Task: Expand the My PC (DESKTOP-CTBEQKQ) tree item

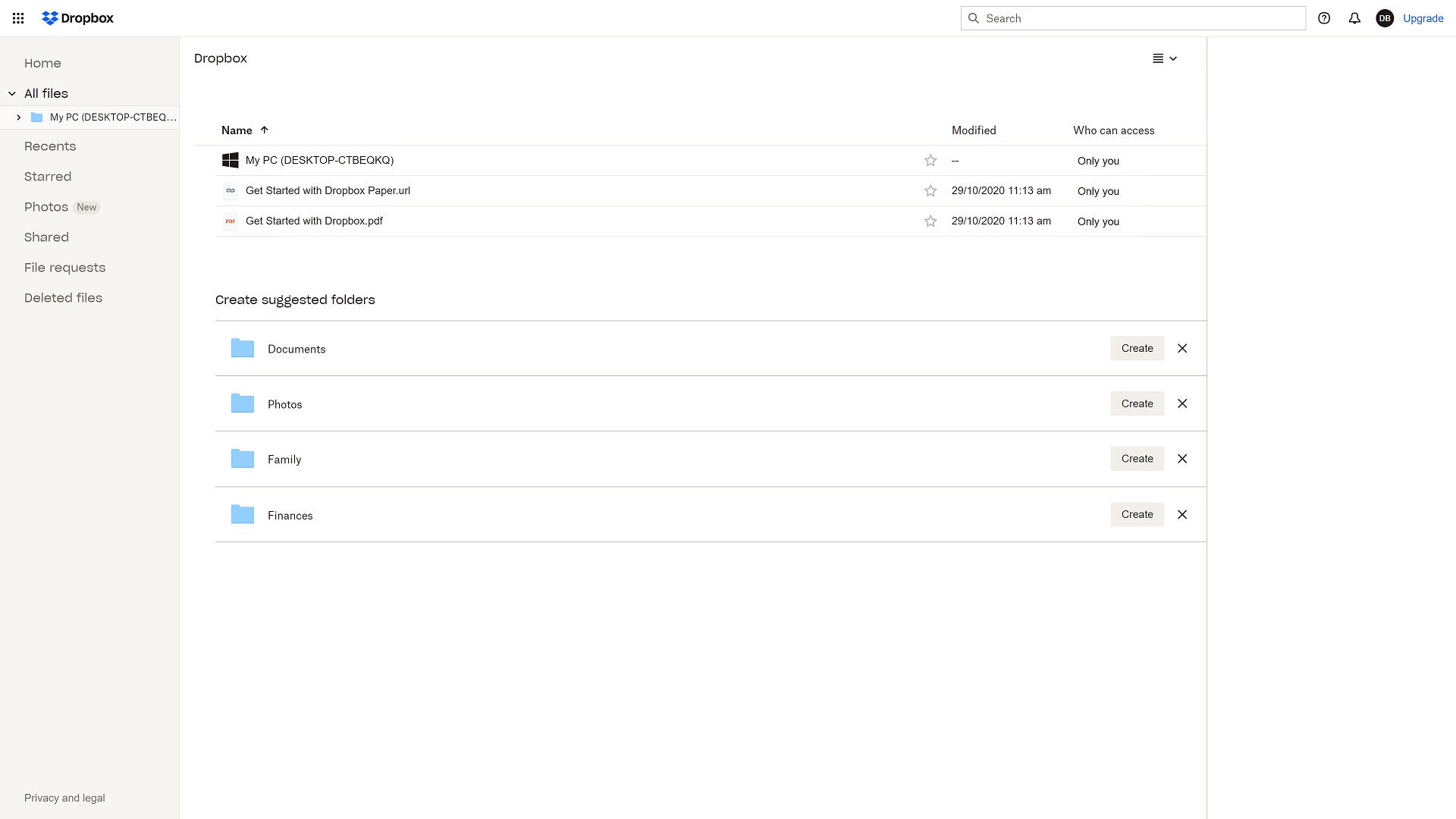Action: tap(18, 117)
